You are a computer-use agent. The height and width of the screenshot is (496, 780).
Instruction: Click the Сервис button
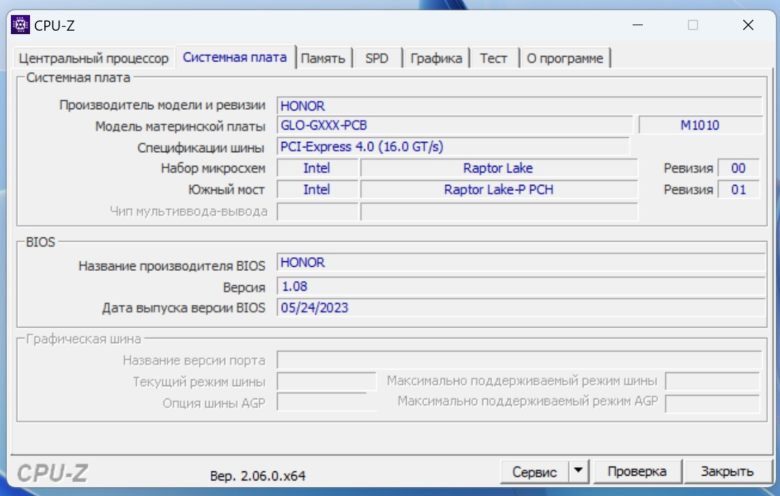tap(534, 472)
